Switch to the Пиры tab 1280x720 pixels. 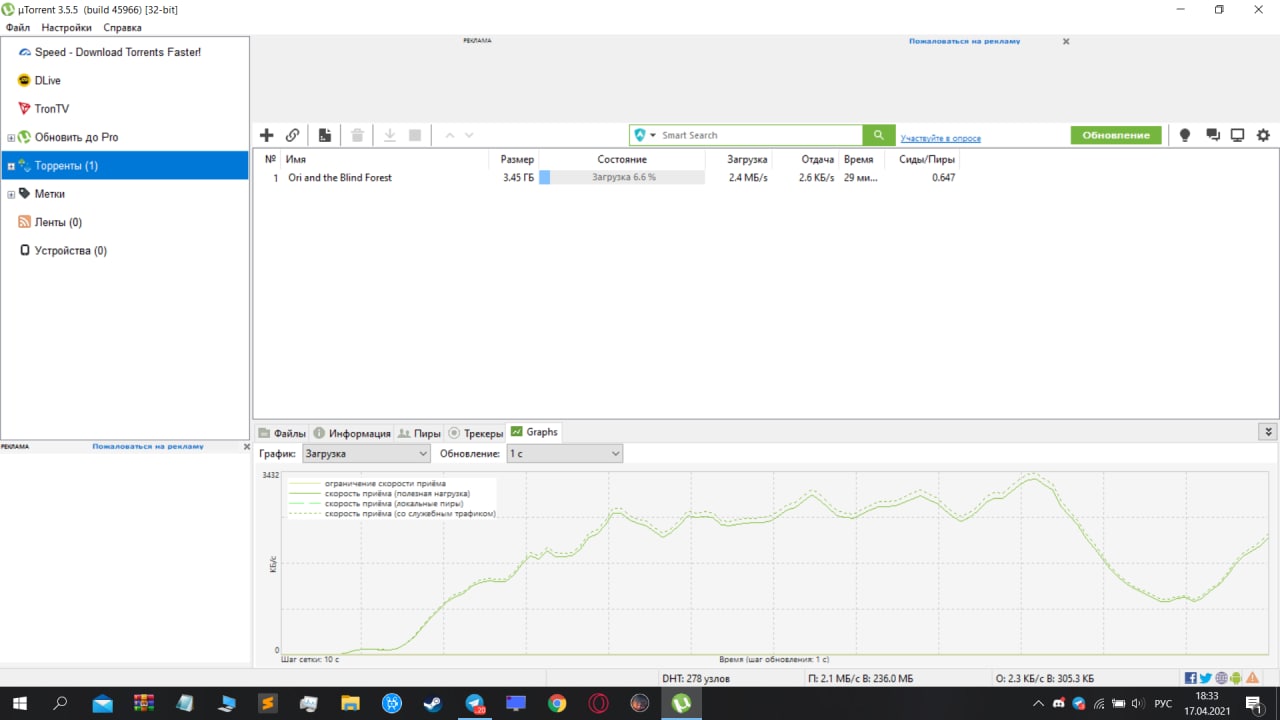(x=420, y=433)
